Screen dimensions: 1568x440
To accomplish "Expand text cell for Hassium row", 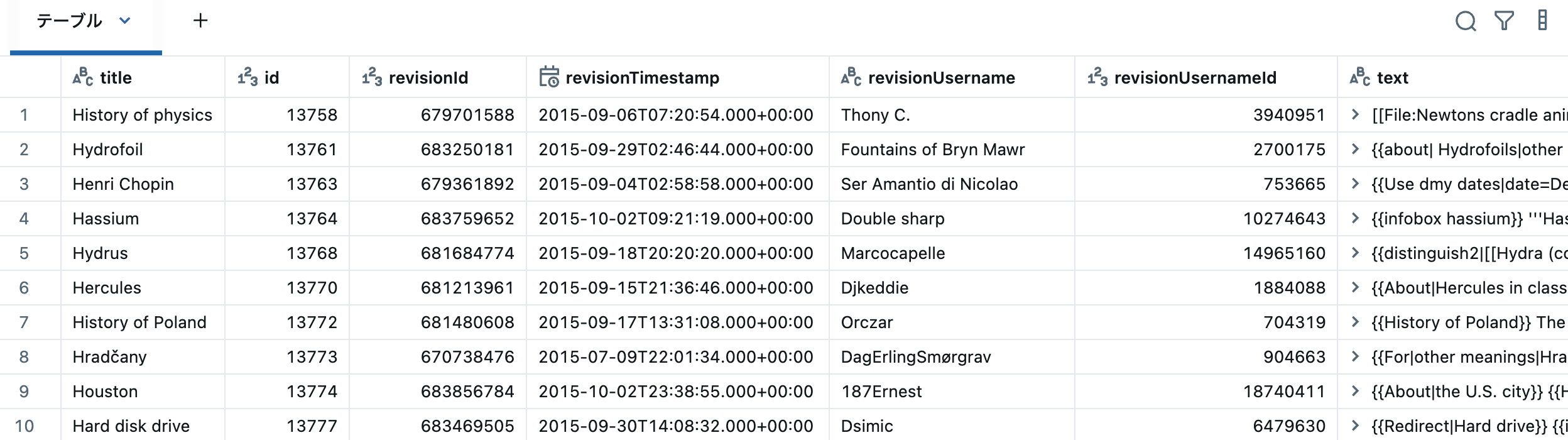I will click(x=1355, y=218).
